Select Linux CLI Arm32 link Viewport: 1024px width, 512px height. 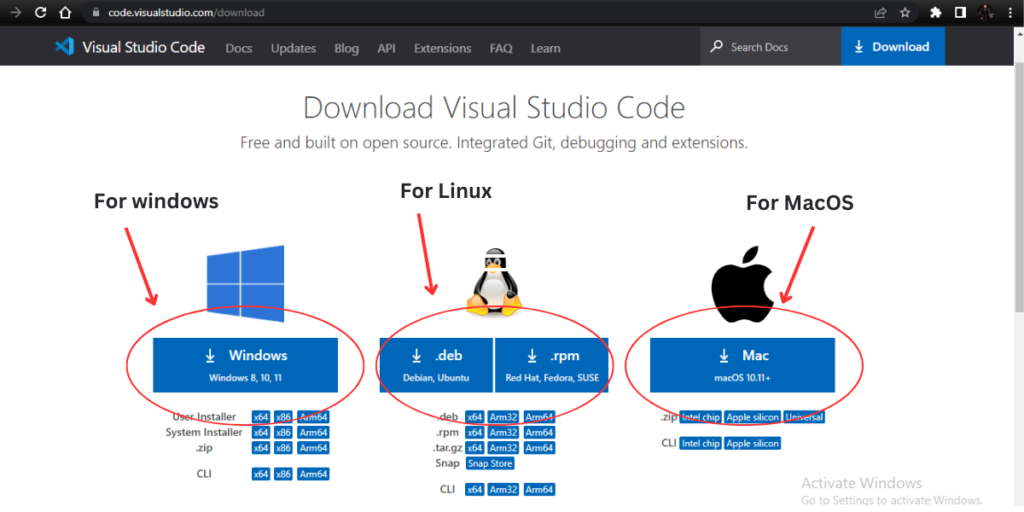click(x=504, y=490)
